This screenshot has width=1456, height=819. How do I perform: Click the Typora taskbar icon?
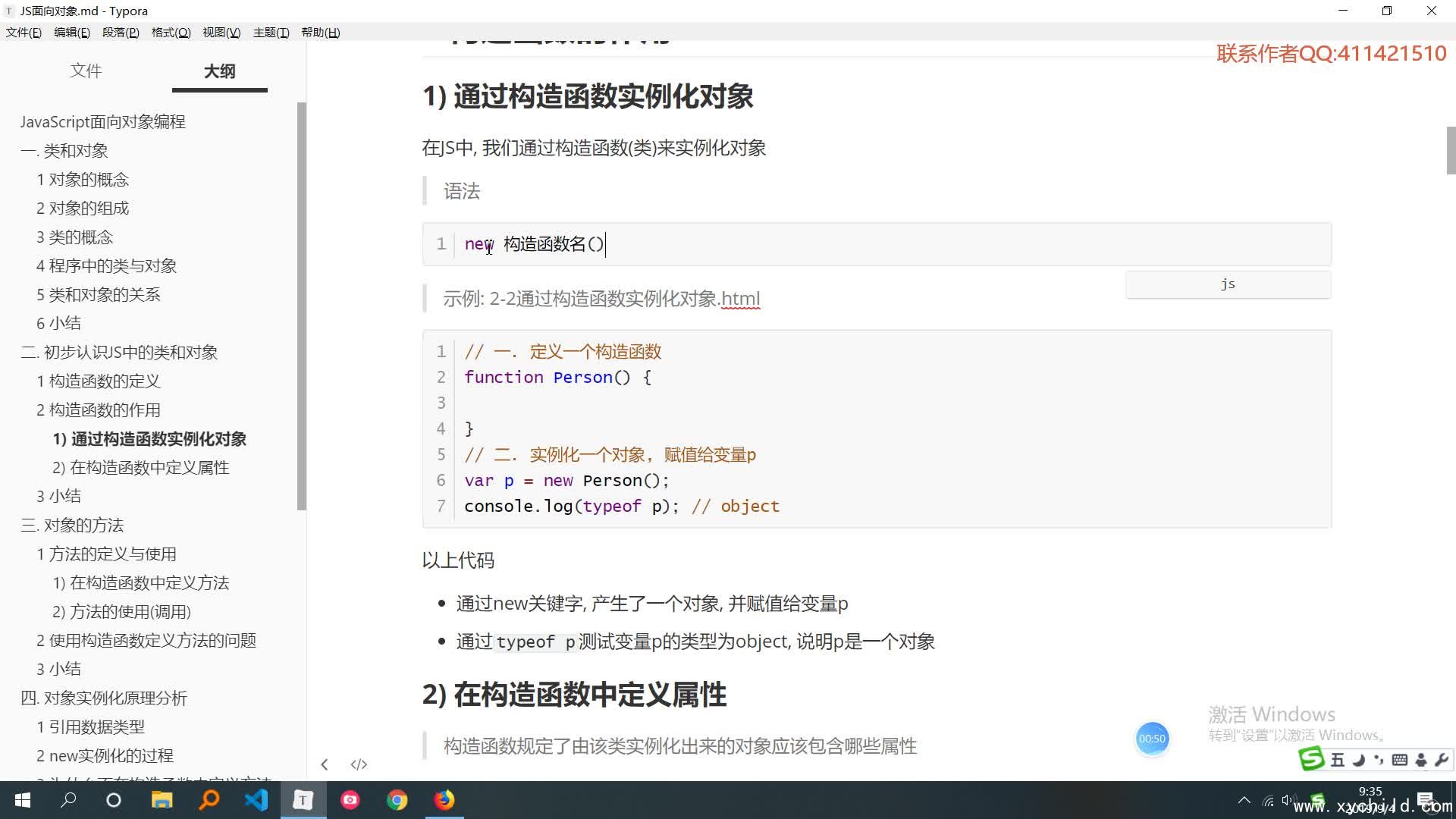coord(303,800)
